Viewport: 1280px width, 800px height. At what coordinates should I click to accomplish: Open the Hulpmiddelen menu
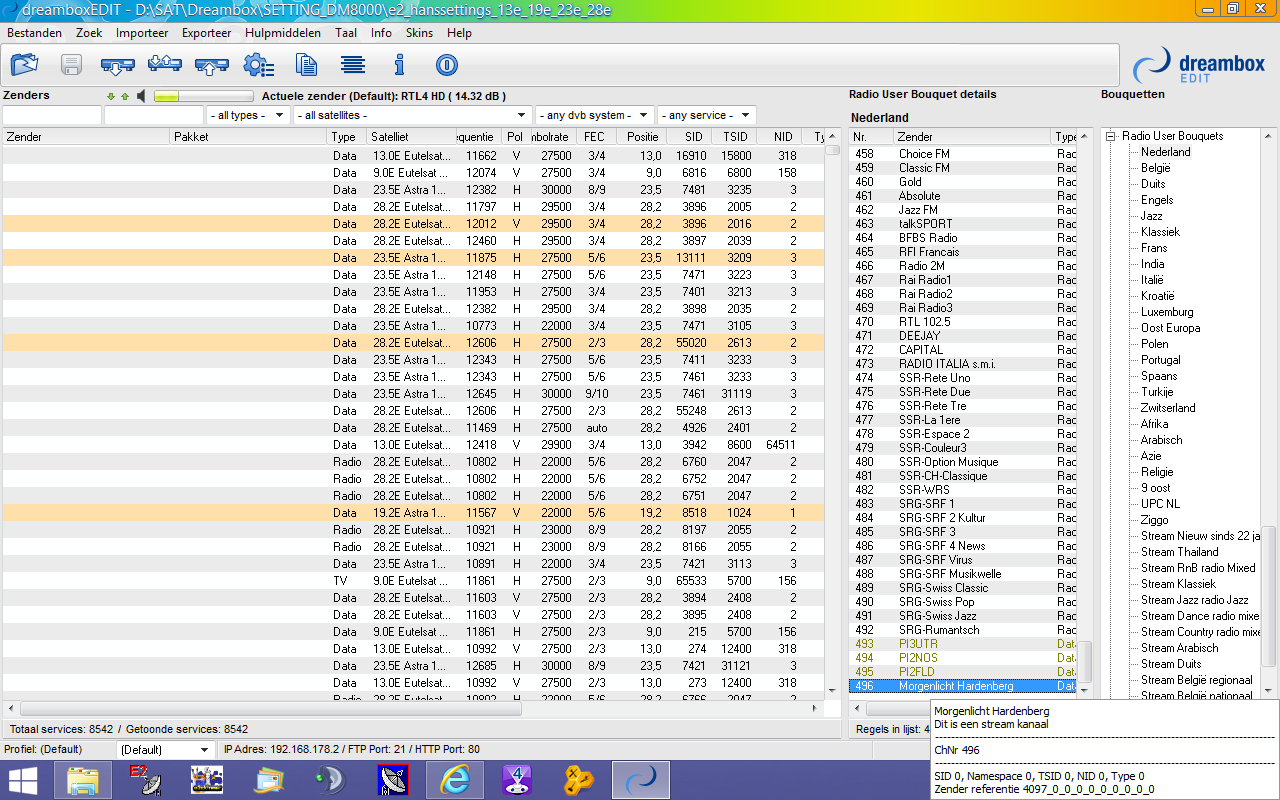pyautogui.click(x=283, y=33)
